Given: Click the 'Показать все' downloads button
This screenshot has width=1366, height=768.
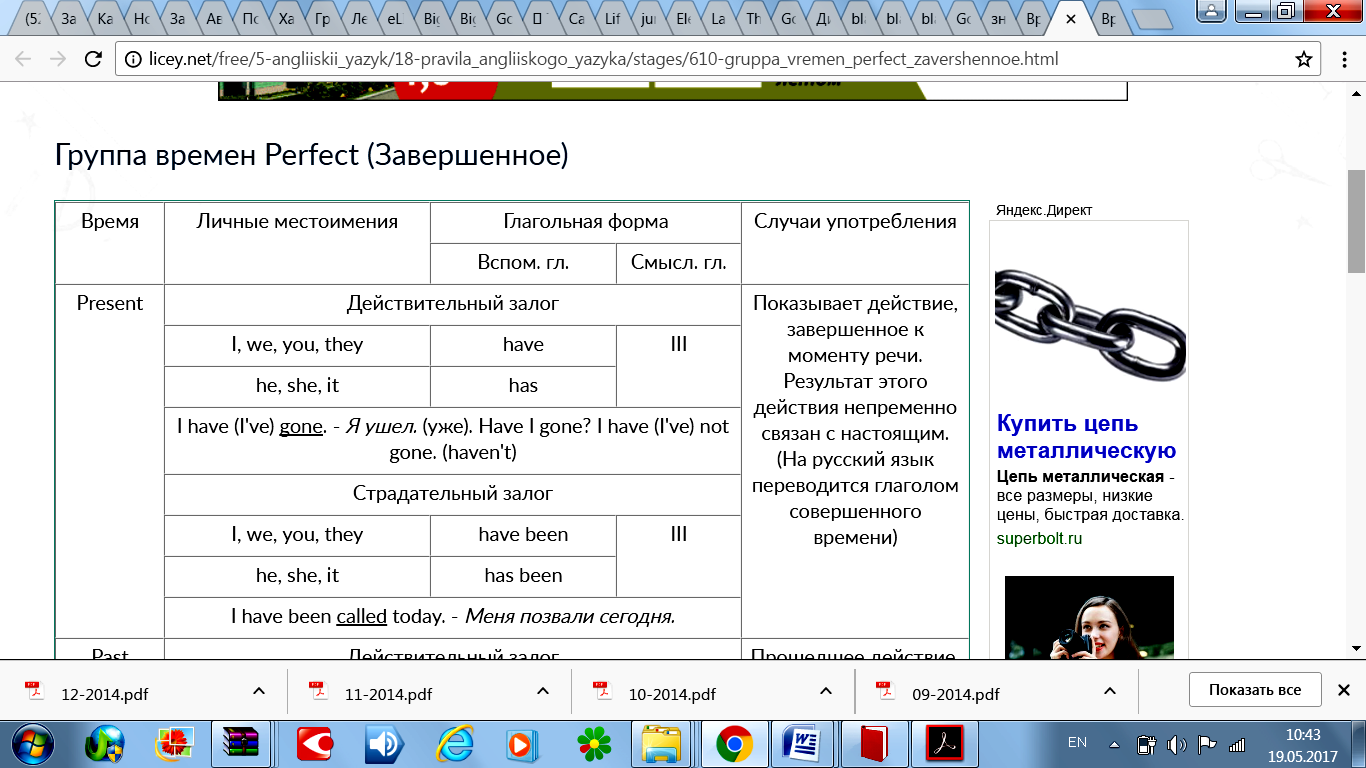Looking at the screenshot, I should coord(1254,690).
